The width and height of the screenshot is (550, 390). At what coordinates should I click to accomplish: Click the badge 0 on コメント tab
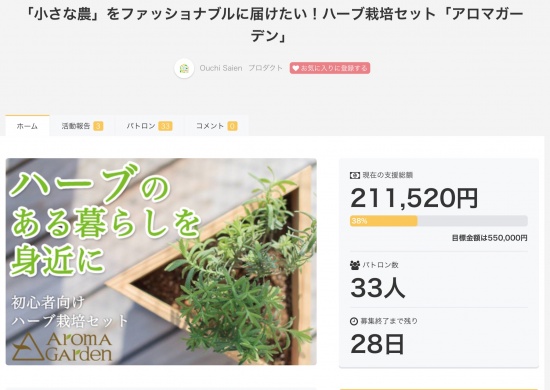[x=232, y=126]
